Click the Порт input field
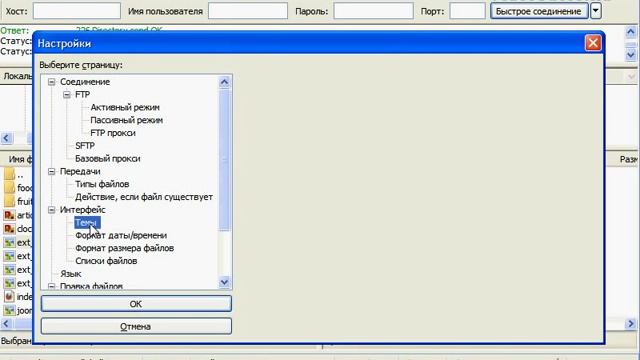Screen dimensions: 640x360 click(467, 11)
